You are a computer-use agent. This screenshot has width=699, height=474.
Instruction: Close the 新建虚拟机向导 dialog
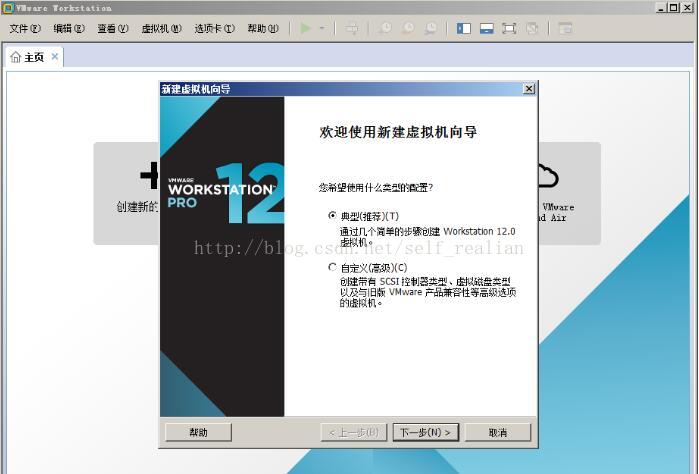coord(529,89)
